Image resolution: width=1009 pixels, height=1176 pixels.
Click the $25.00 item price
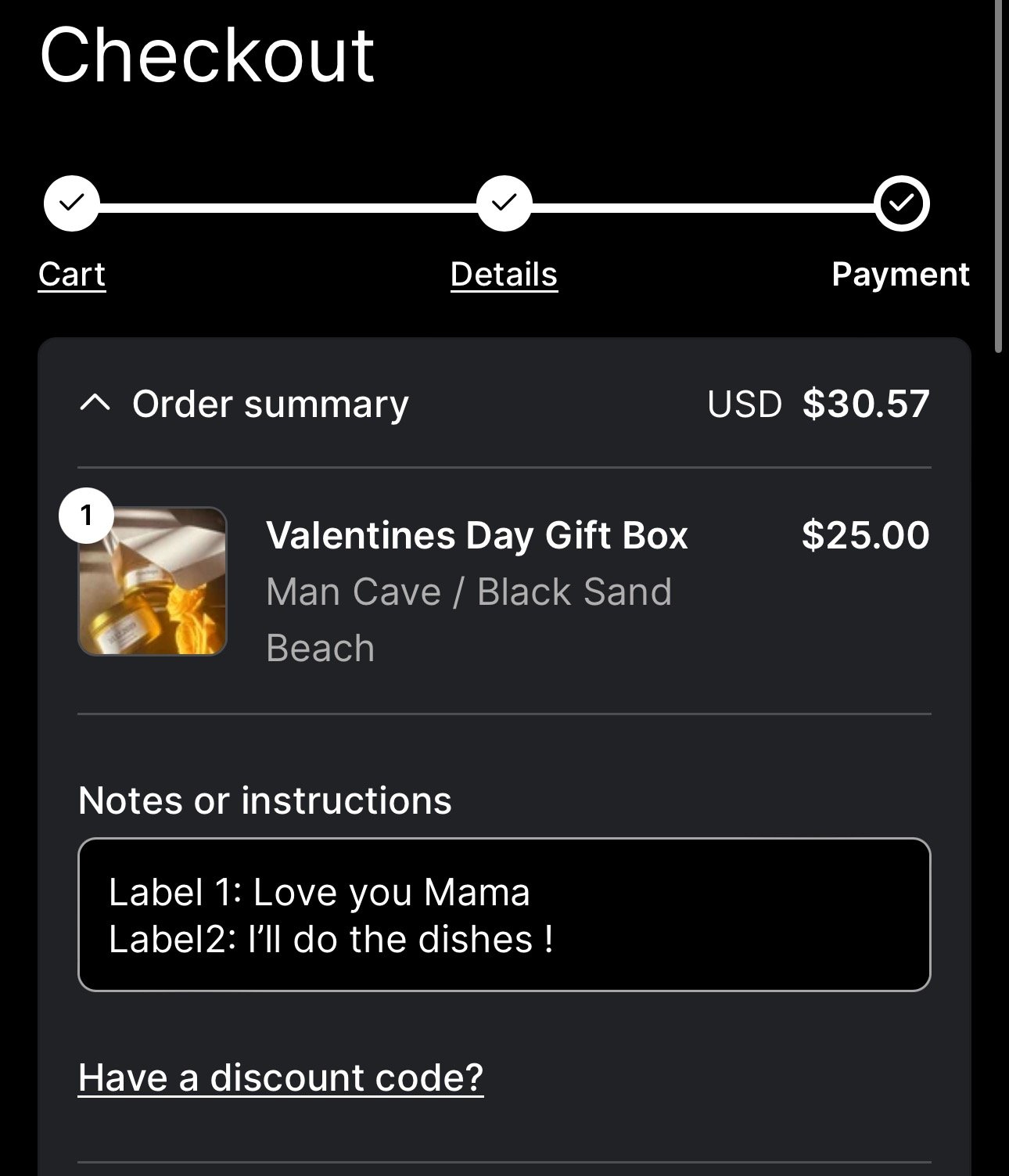(865, 536)
